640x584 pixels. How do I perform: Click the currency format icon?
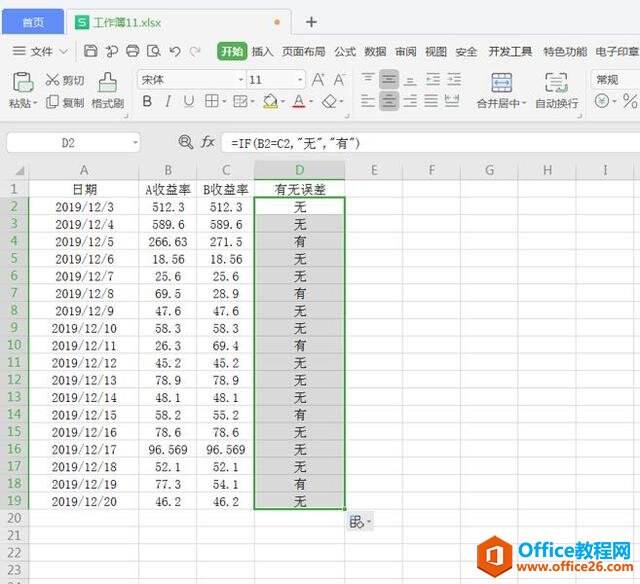[602, 101]
